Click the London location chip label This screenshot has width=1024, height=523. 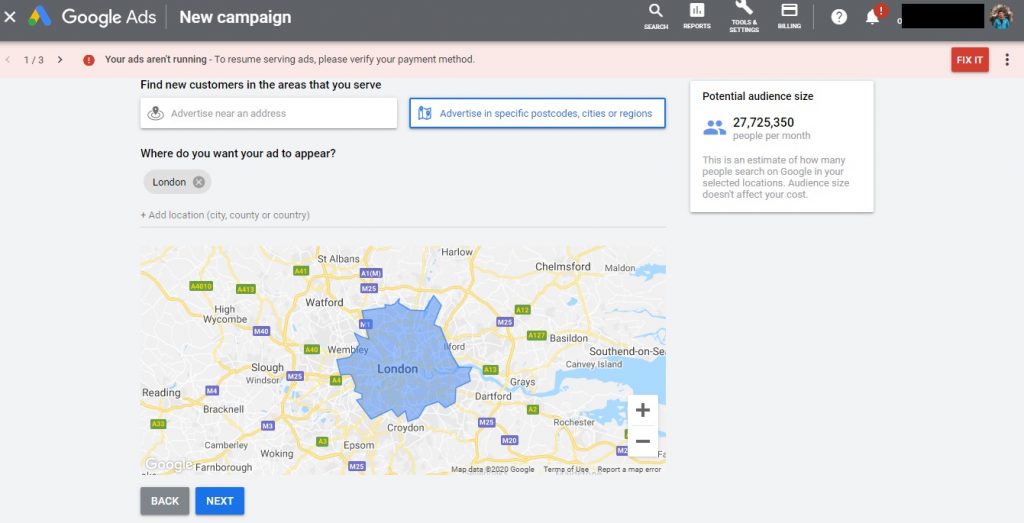[169, 182]
